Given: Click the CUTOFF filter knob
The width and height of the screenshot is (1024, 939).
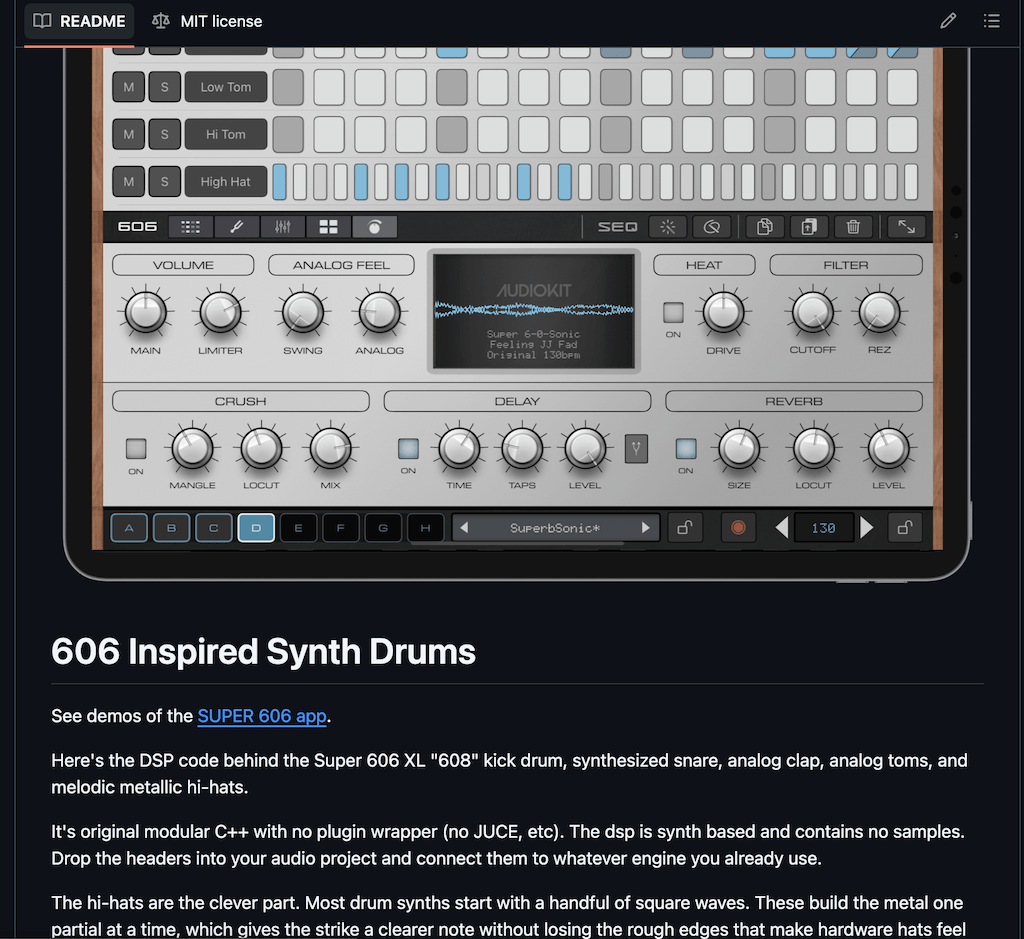Looking at the screenshot, I should 812,312.
